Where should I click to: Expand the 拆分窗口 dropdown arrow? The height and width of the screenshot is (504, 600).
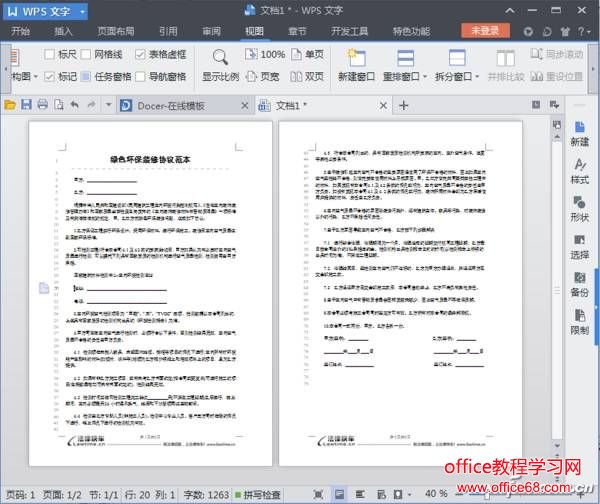(x=477, y=77)
